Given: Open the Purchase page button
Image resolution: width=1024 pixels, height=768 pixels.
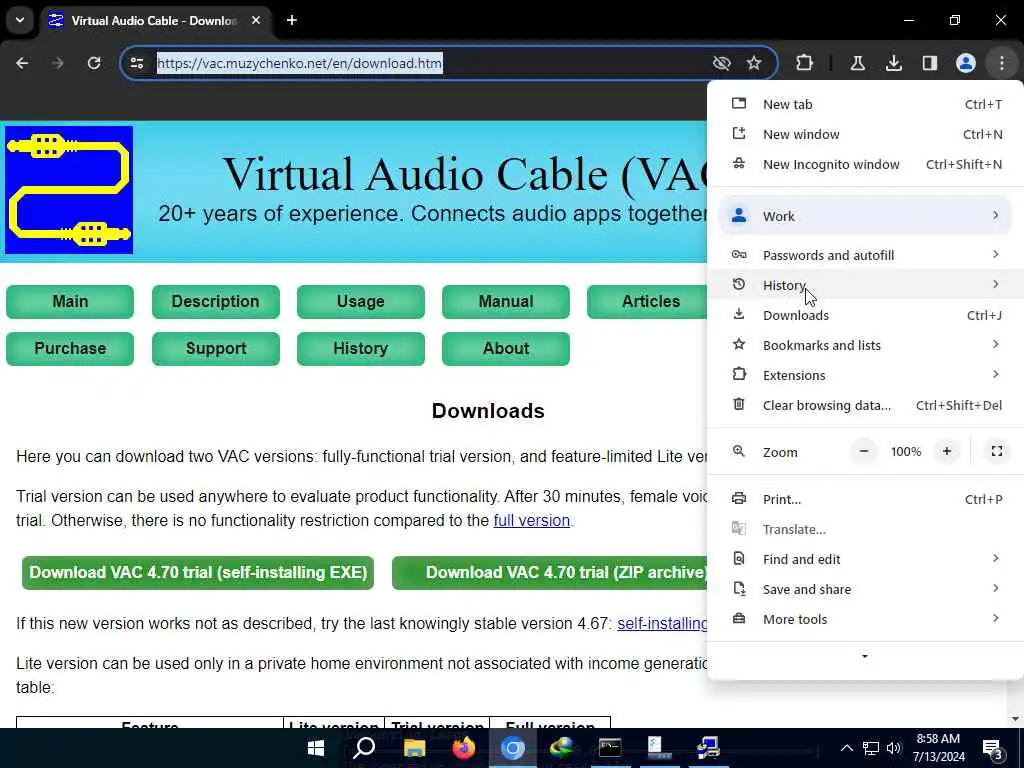Looking at the screenshot, I should pyautogui.click(x=70, y=349).
